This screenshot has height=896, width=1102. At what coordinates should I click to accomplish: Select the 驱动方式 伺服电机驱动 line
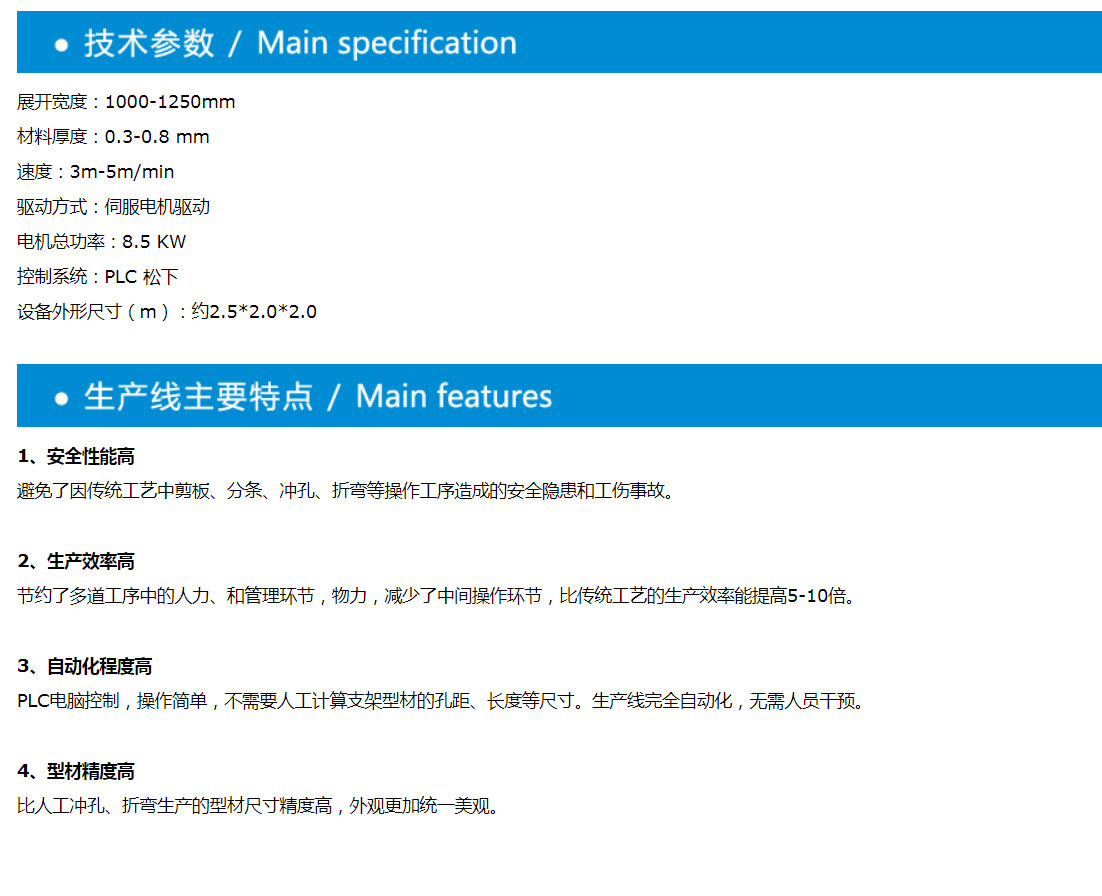tap(113, 207)
